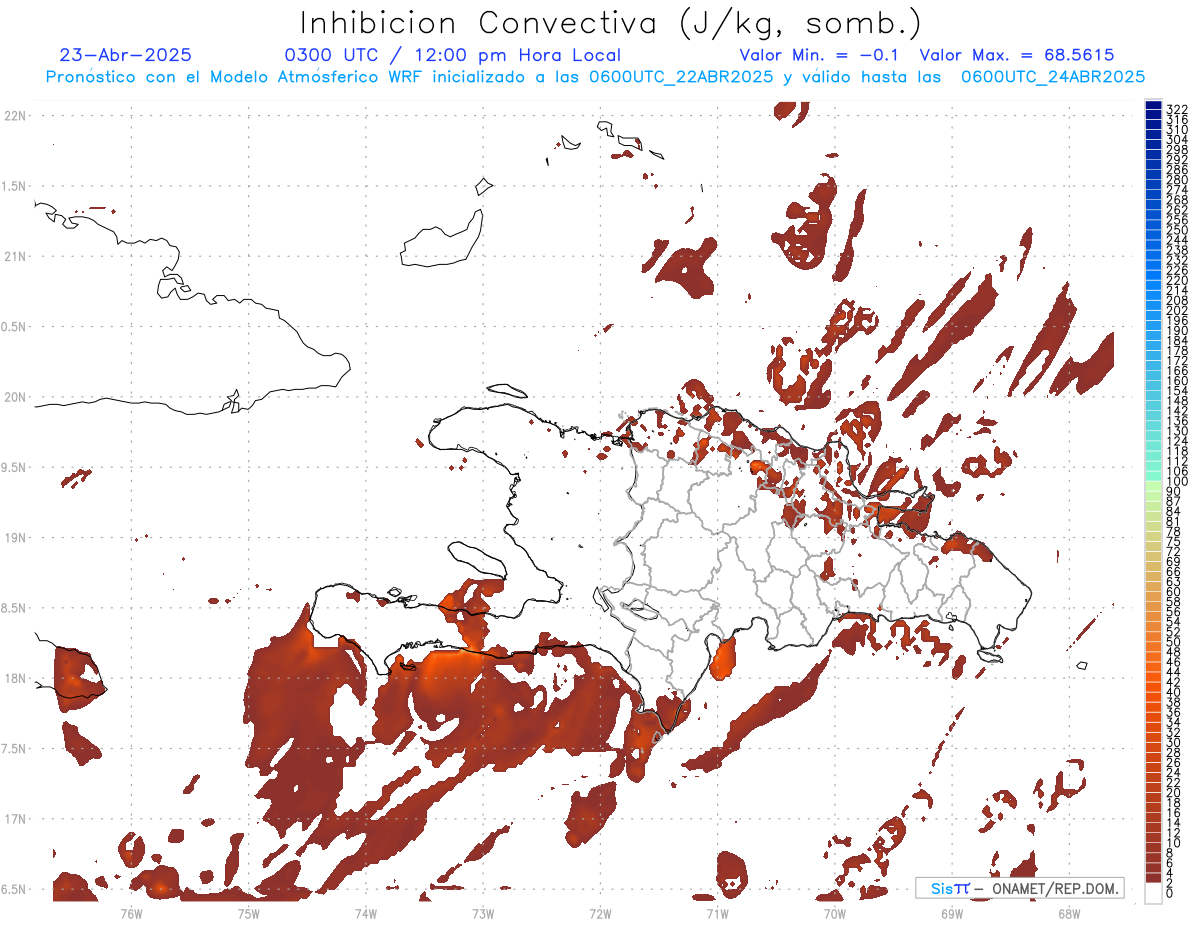Click the 21N latitude label

(x=15, y=256)
